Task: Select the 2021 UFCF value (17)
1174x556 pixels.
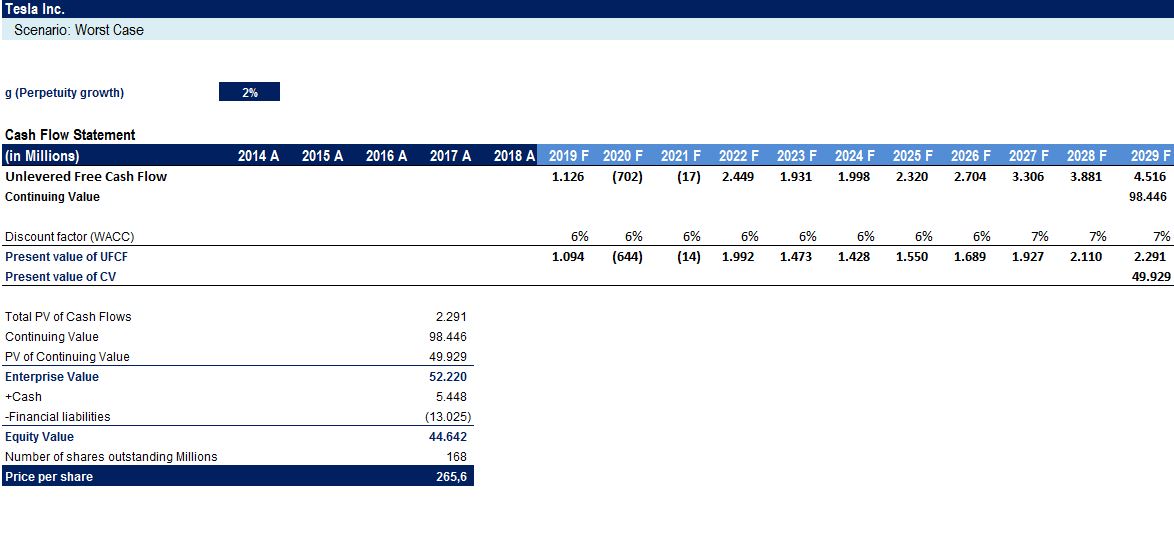Action: pos(689,177)
